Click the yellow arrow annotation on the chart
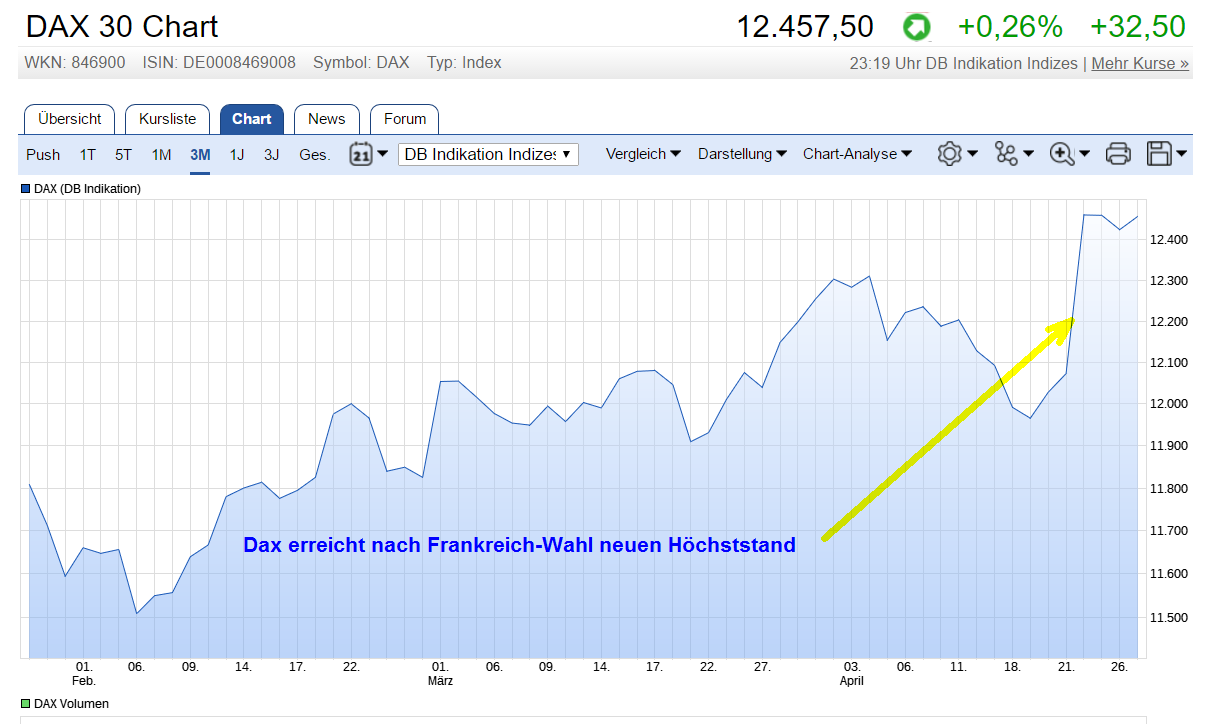The height and width of the screenshot is (724, 1212). pyautogui.click(x=950, y=430)
